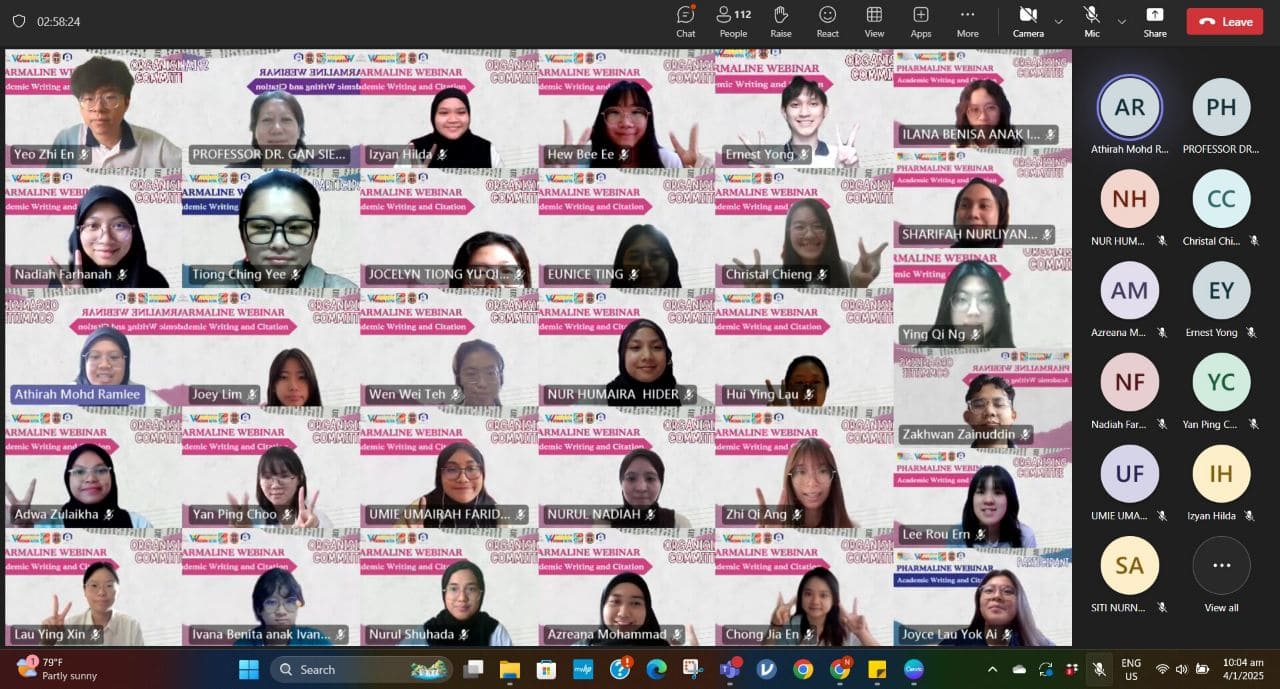Open the Apps button in toolbar
This screenshot has height=689, width=1280.
click(921, 21)
